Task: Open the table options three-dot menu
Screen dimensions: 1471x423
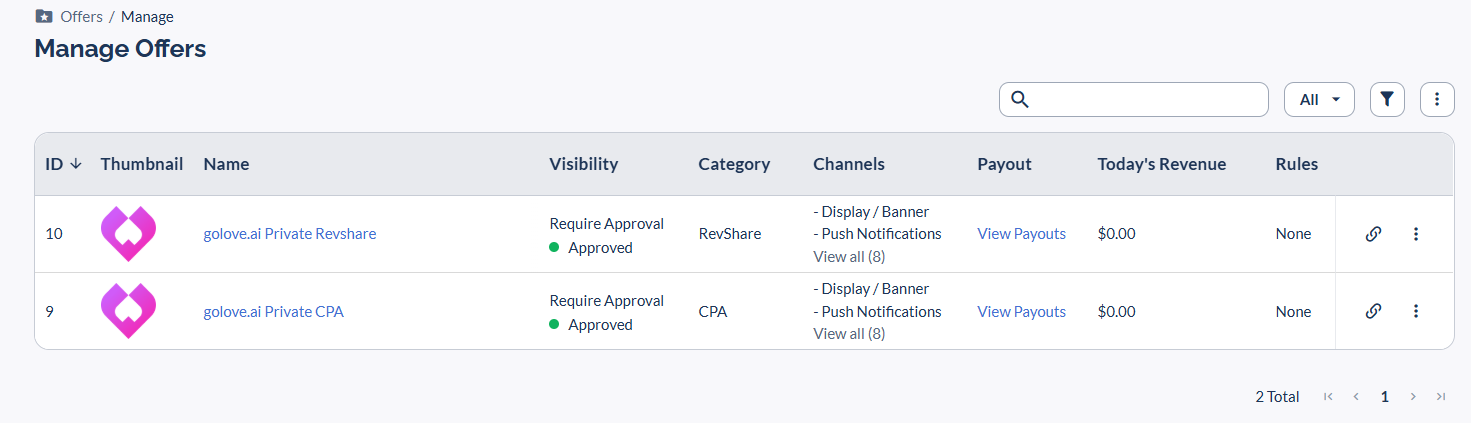Action: (1437, 99)
